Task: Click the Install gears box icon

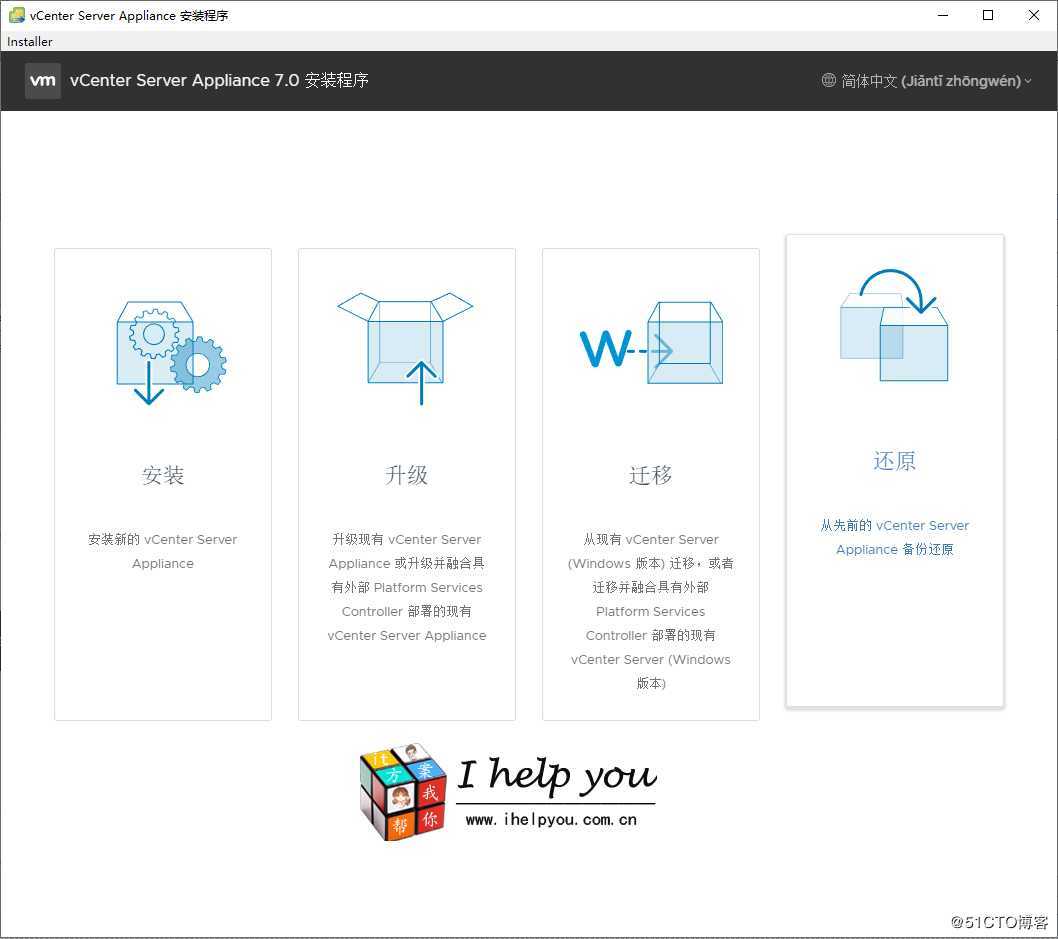Action: coord(171,352)
